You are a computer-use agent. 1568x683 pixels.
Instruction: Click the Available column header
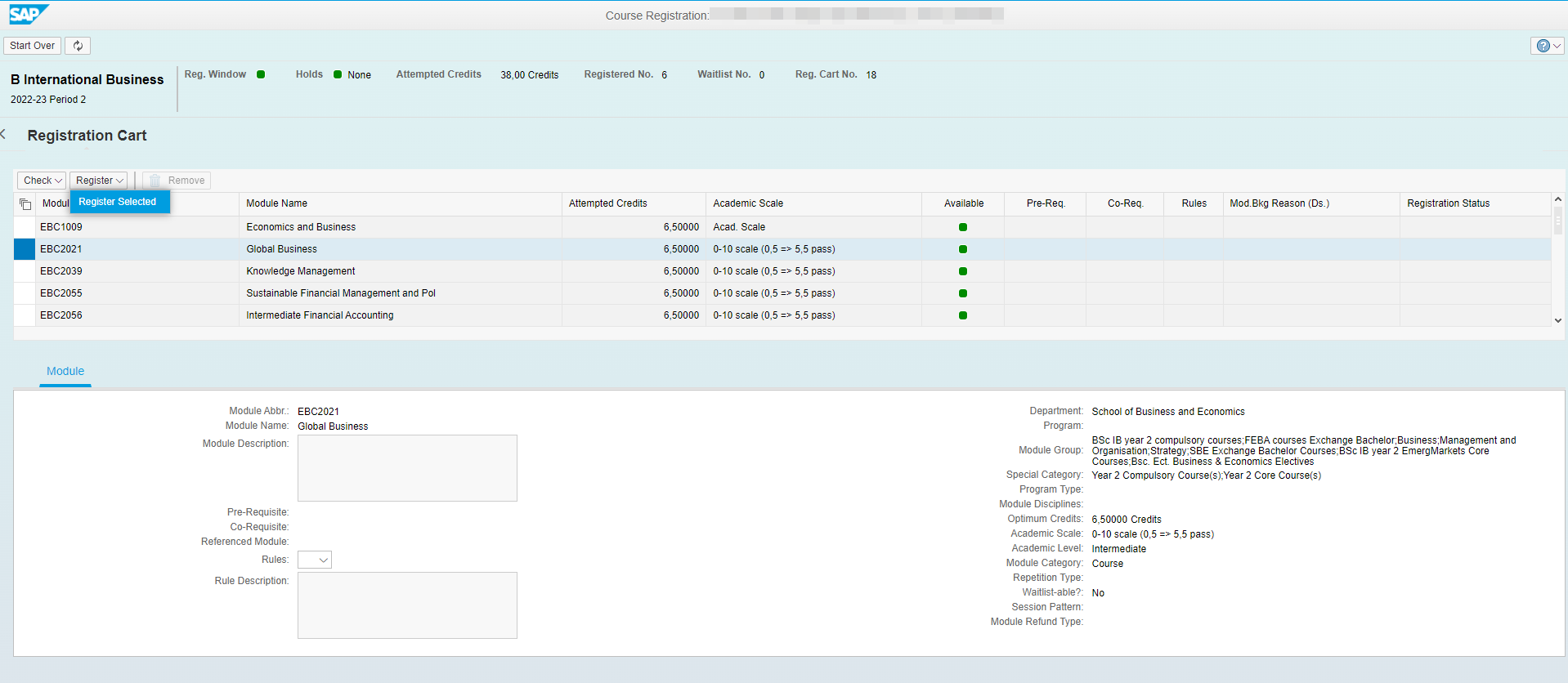click(963, 203)
